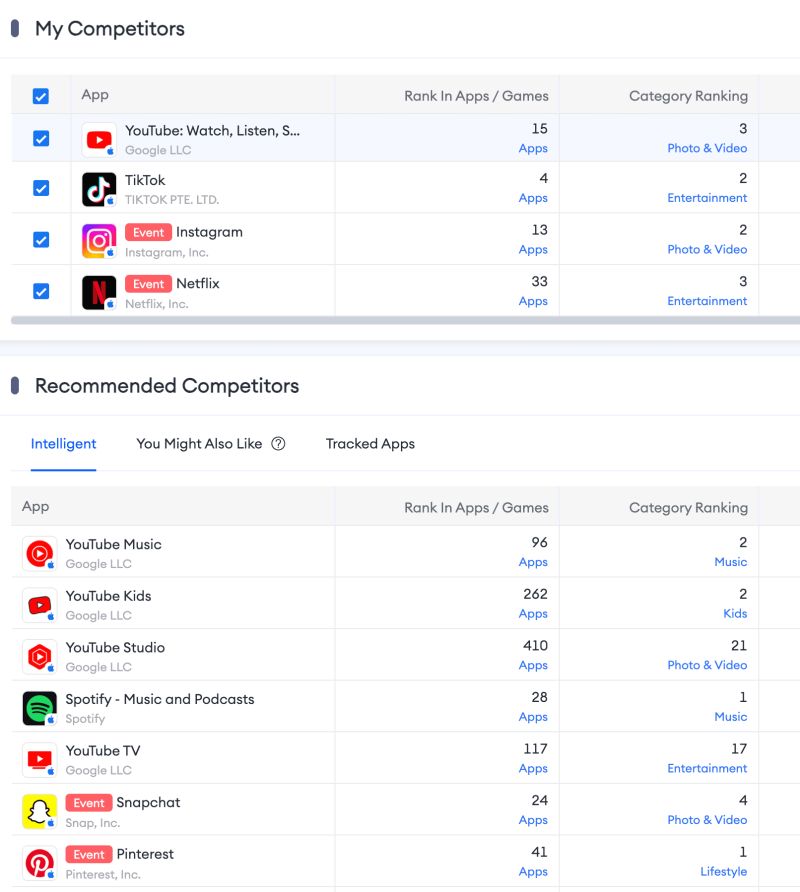Click the Snapchat app icon
The image size is (800, 892).
[x=38, y=810]
